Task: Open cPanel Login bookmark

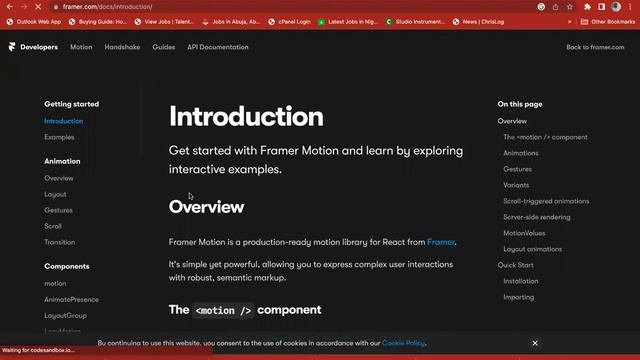Action: tap(289, 22)
